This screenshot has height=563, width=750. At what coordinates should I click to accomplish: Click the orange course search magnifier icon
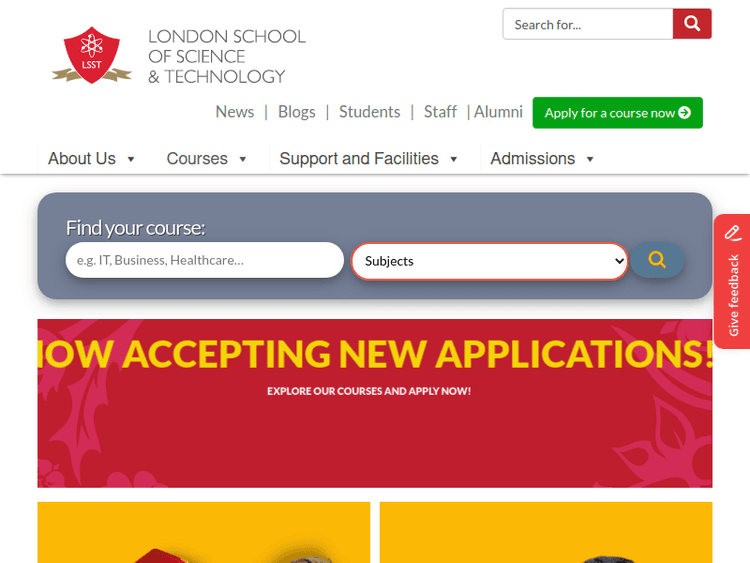(x=657, y=260)
